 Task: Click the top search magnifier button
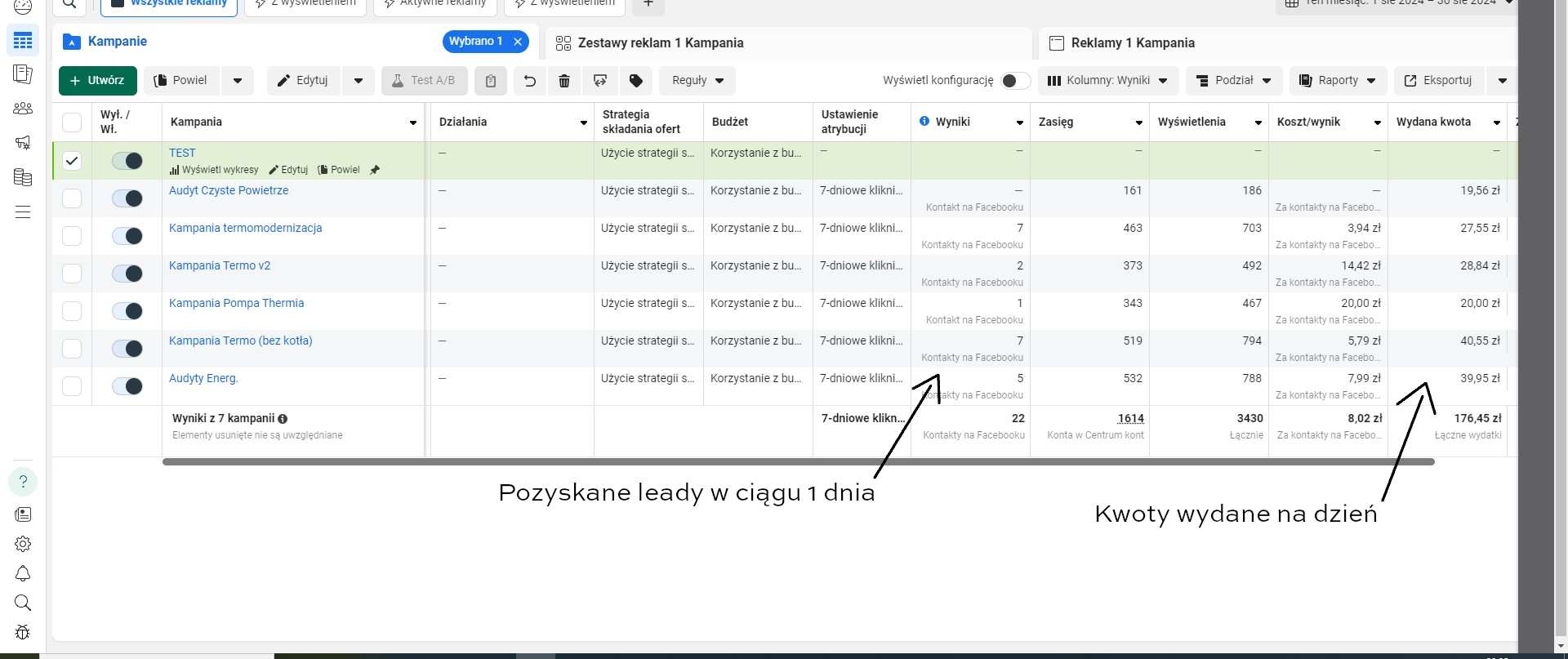69,5
